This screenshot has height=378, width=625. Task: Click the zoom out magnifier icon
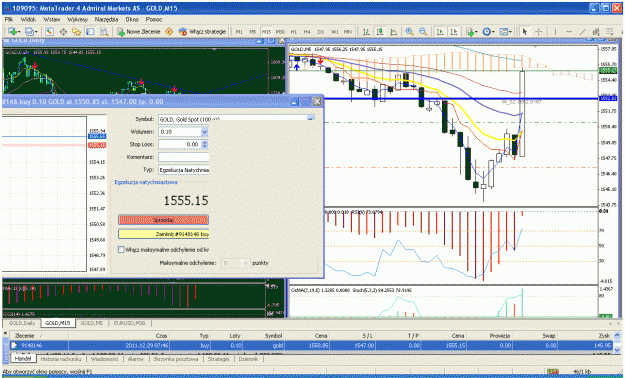pos(423,32)
